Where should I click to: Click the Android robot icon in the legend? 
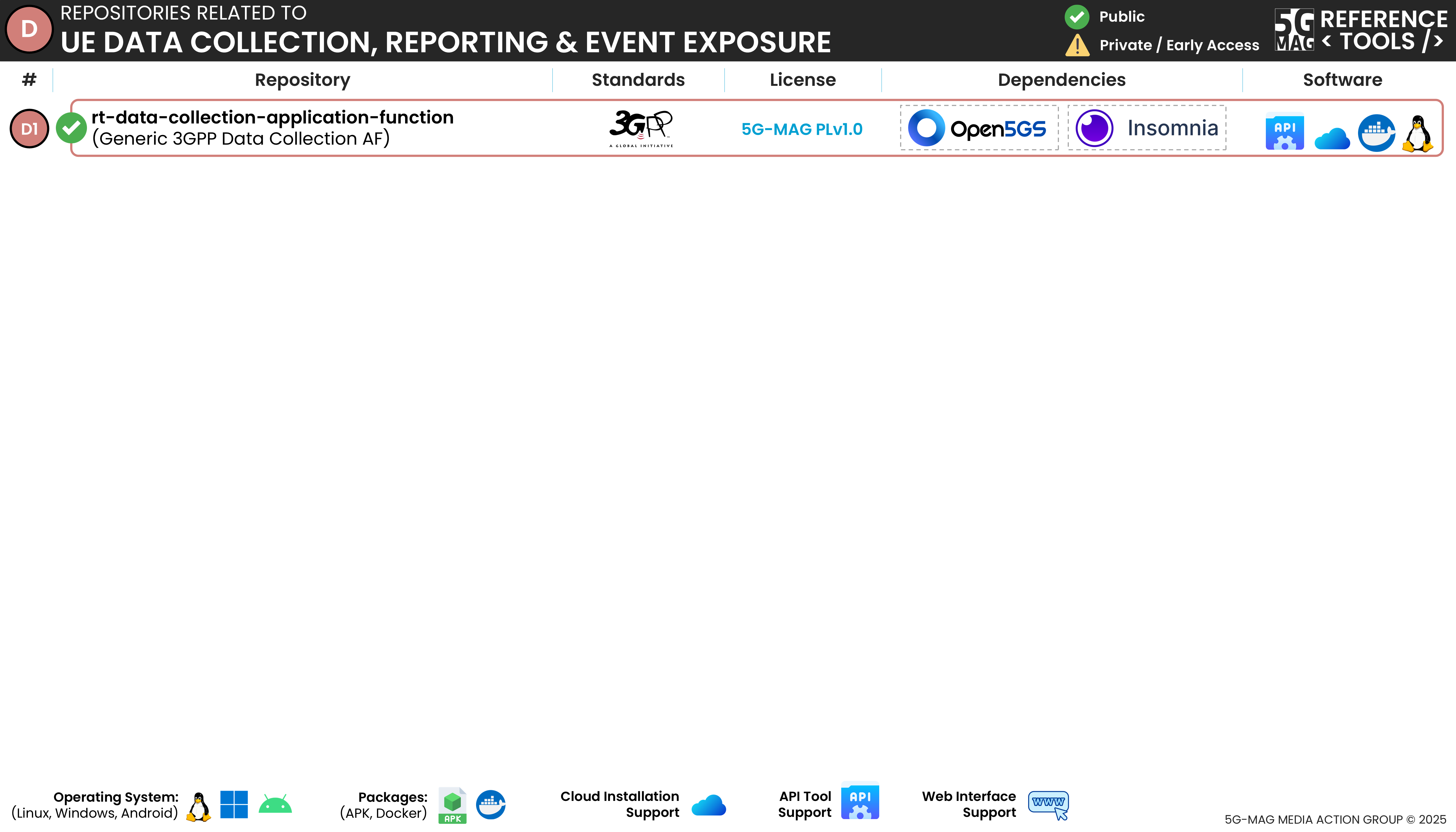275,804
